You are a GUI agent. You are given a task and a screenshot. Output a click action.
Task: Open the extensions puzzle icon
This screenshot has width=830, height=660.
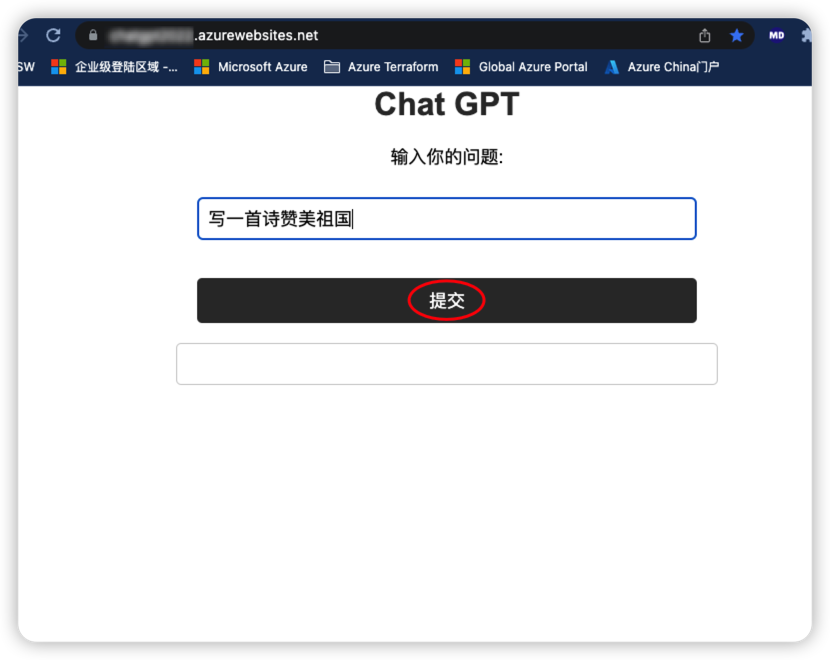806,35
